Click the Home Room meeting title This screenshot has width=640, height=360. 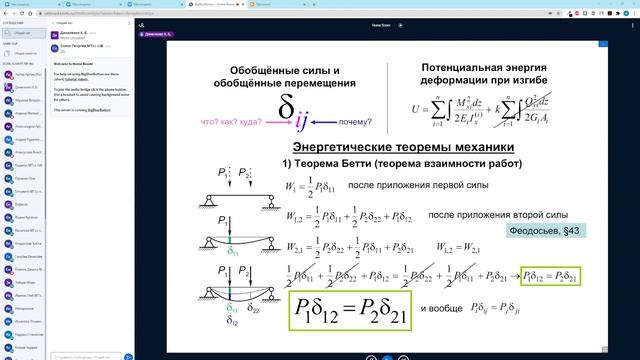(x=381, y=25)
